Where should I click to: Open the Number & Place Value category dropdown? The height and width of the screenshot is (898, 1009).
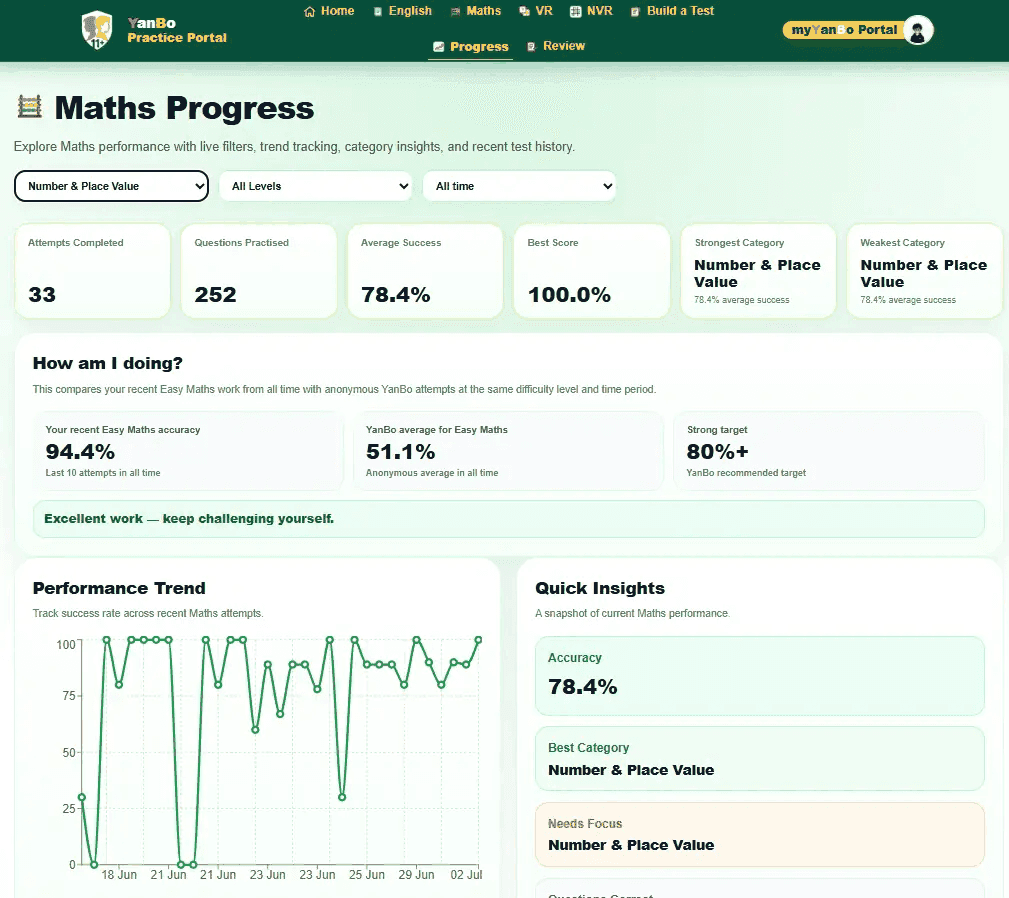click(111, 186)
